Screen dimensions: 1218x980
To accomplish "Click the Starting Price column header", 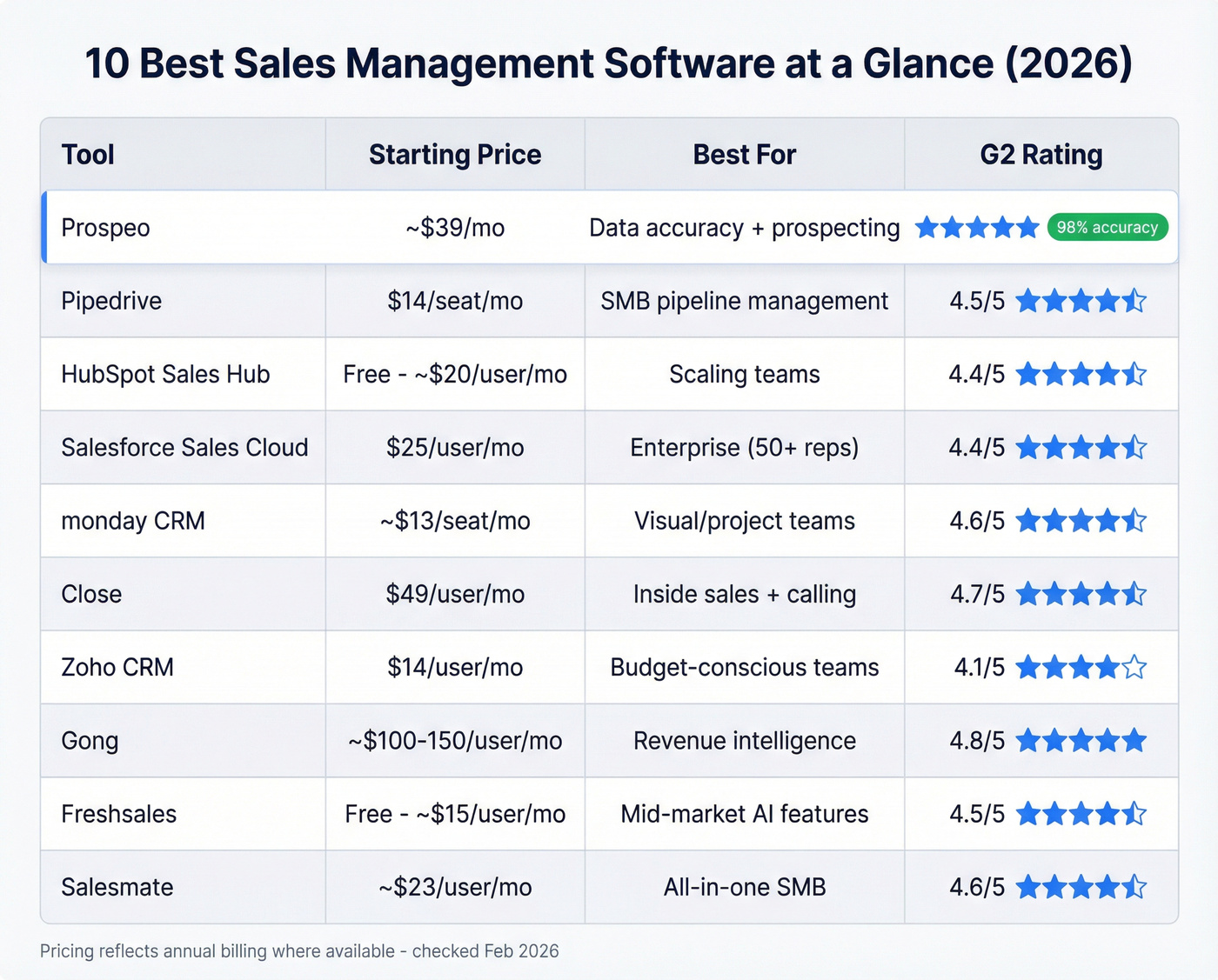I will point(455,154).
